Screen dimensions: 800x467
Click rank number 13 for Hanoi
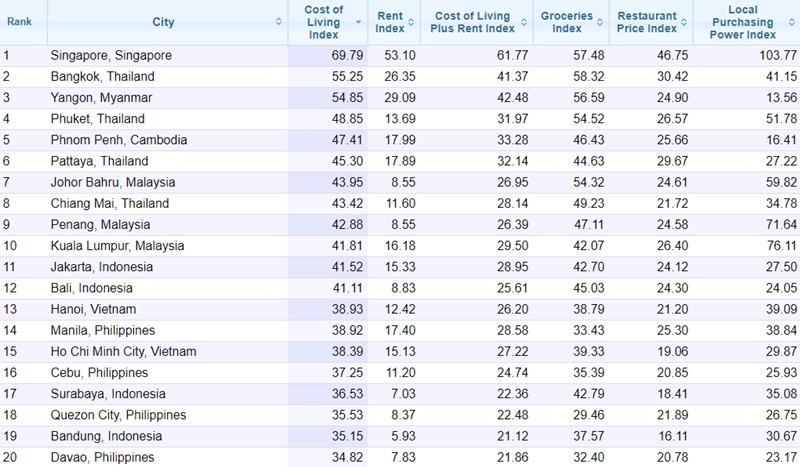(x=10, y=309)
